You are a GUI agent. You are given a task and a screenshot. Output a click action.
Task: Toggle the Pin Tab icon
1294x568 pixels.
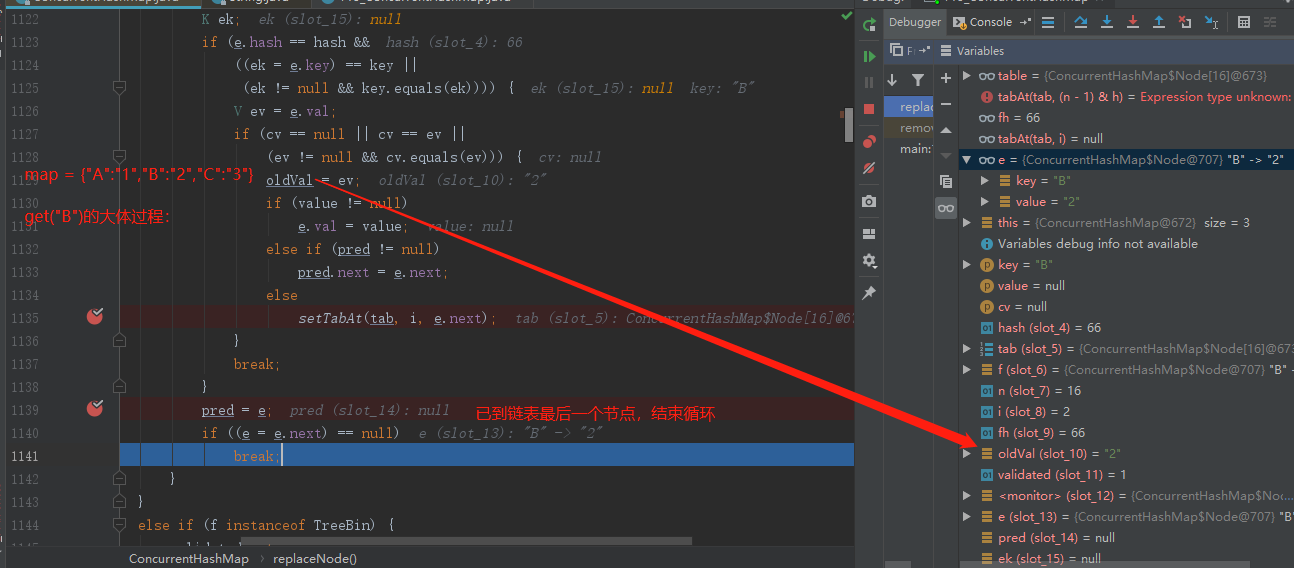(x=869, y=293)
